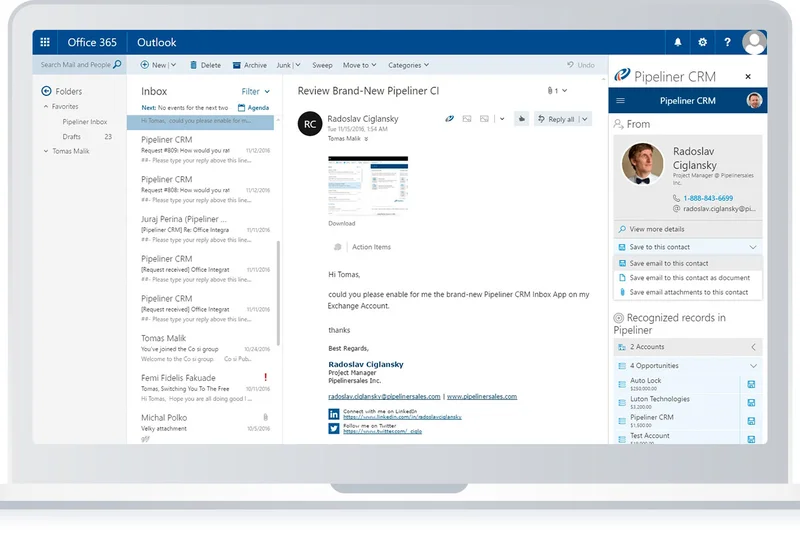800x533 pixels.
Task: Open the Office 365 app launcher grid
Action: [45, 42]
